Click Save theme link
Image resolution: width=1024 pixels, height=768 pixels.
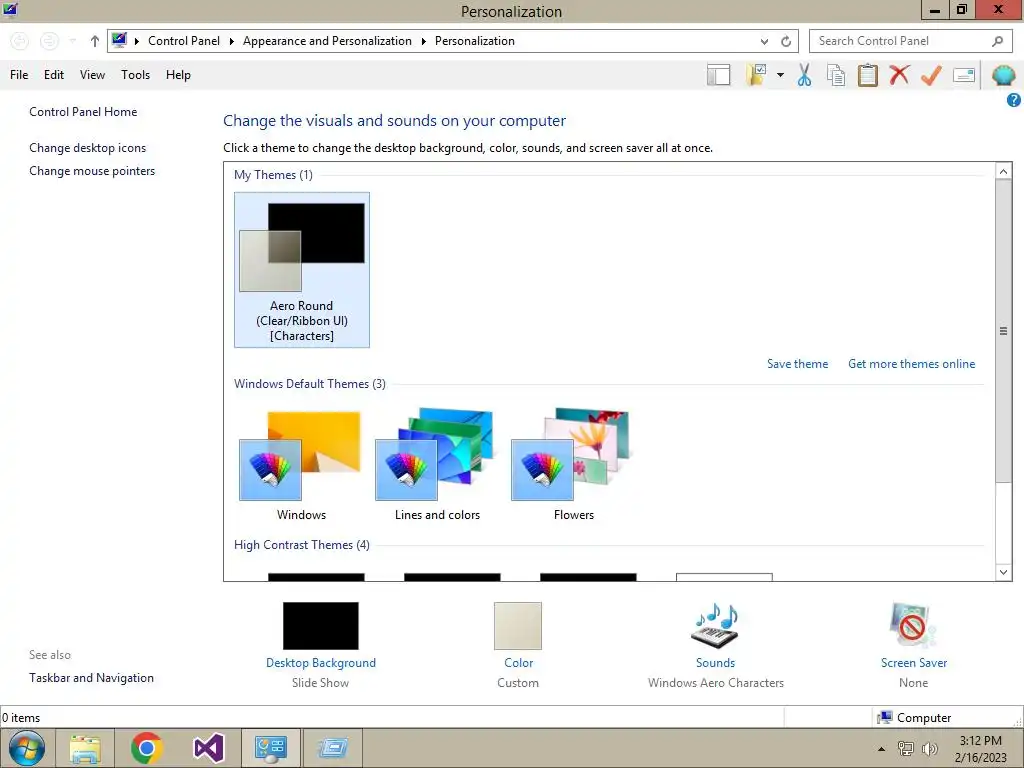[x=797, y=364]
